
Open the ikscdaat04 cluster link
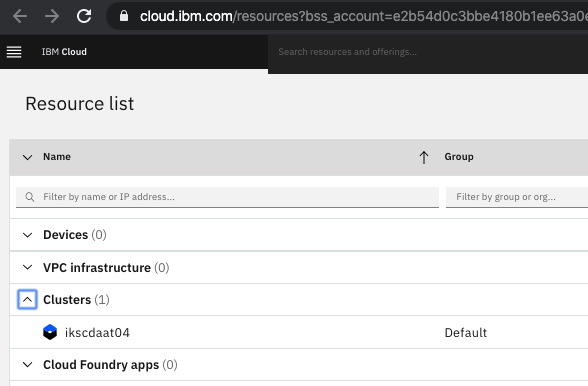coord(97,333)
